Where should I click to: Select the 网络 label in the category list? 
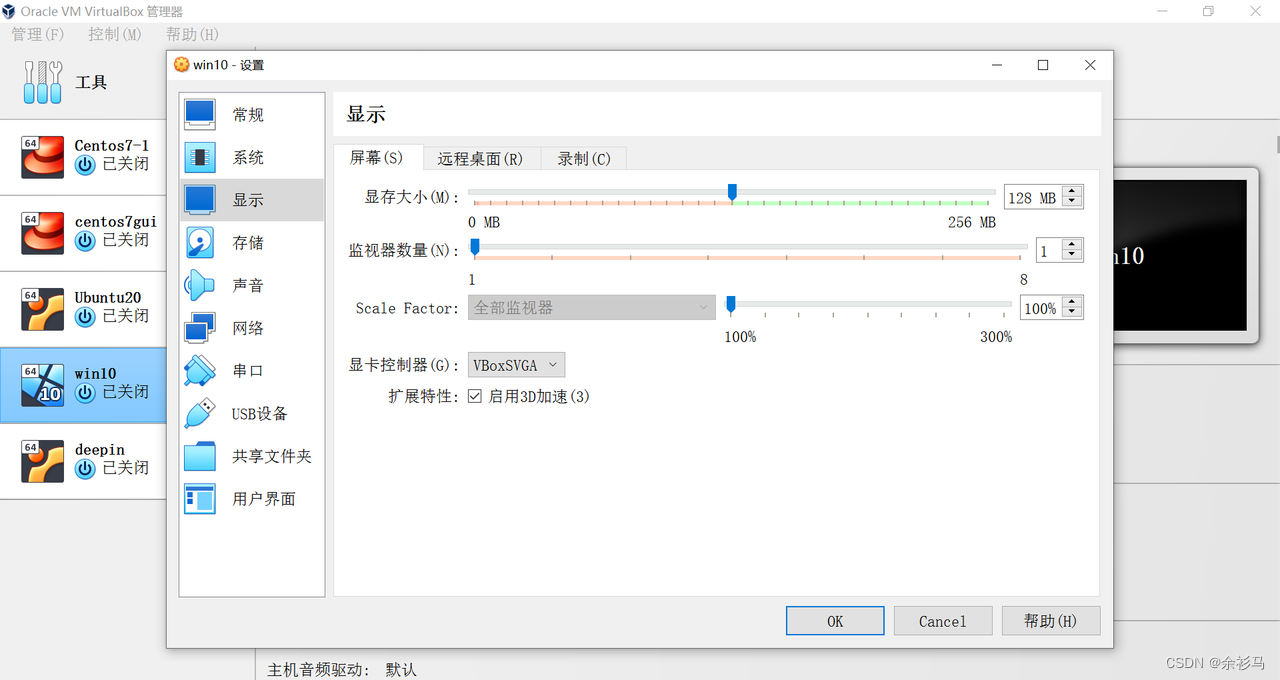coord(248,328)
